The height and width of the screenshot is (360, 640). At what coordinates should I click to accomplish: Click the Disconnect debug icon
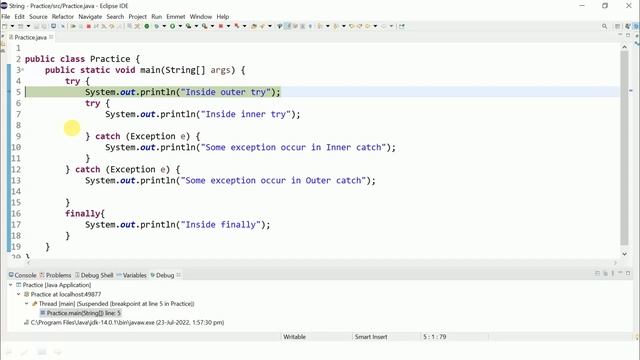click(x=96, y=26)
